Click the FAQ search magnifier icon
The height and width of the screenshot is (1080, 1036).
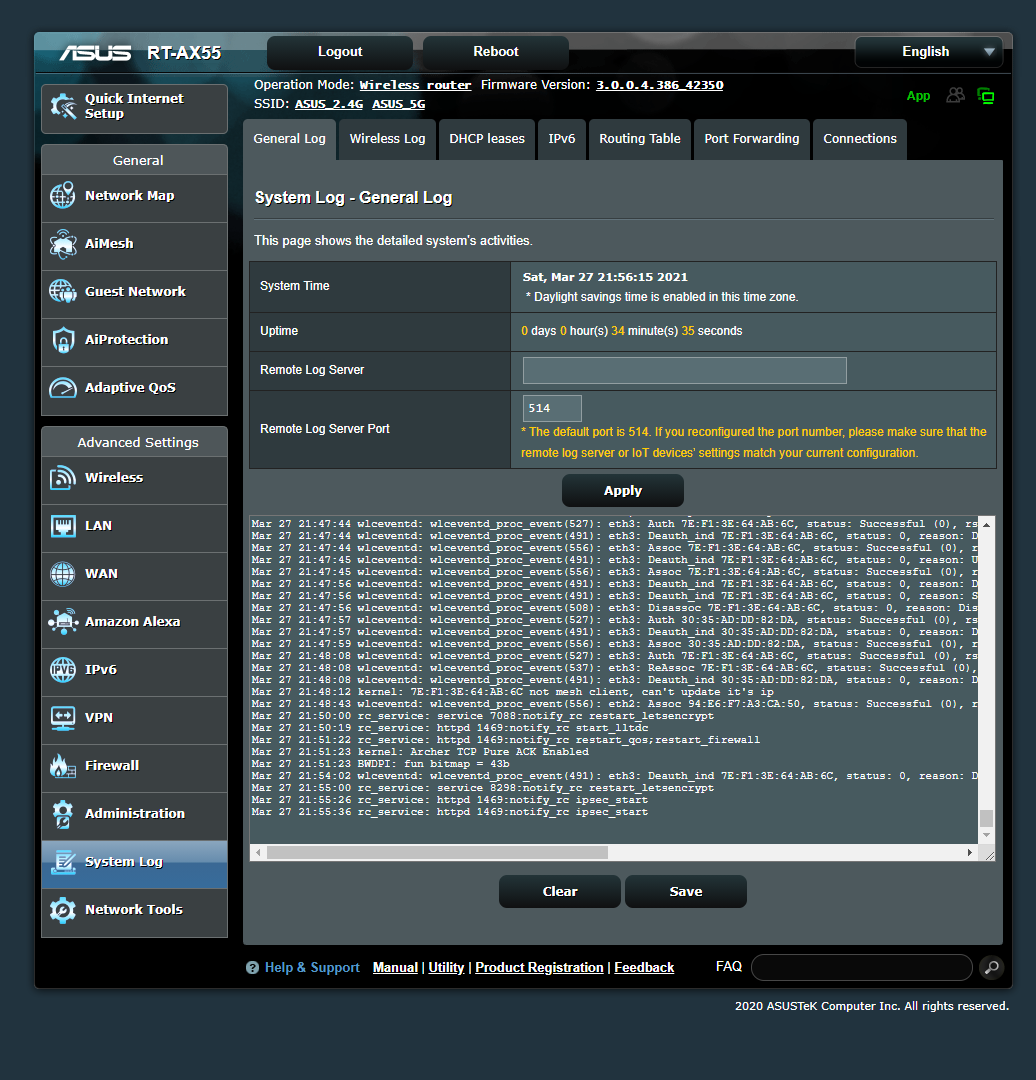pos(991,968)
